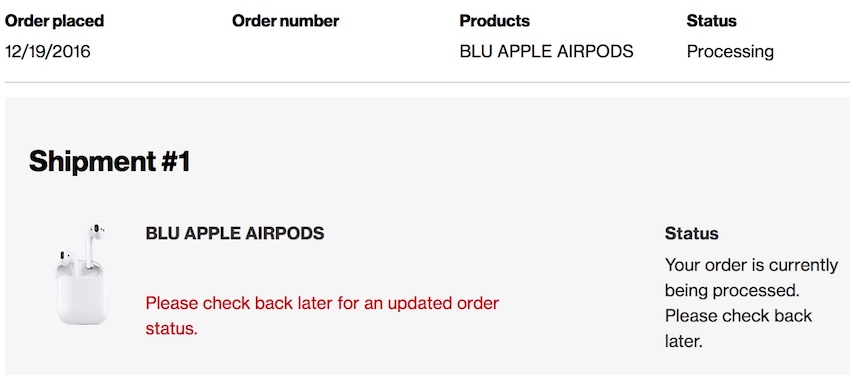
Task: Click the red check back later message
Action: click(x=322, y=315)
